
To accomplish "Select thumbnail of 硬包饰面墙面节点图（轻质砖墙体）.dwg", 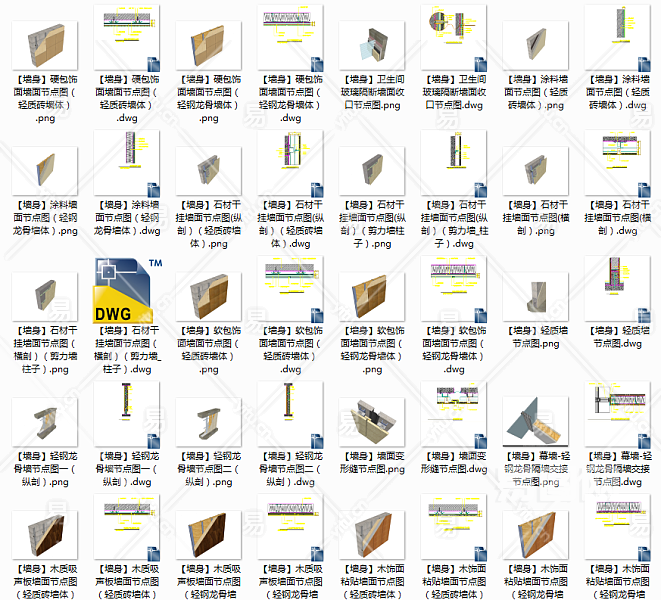I will click(x=127, y=38).
